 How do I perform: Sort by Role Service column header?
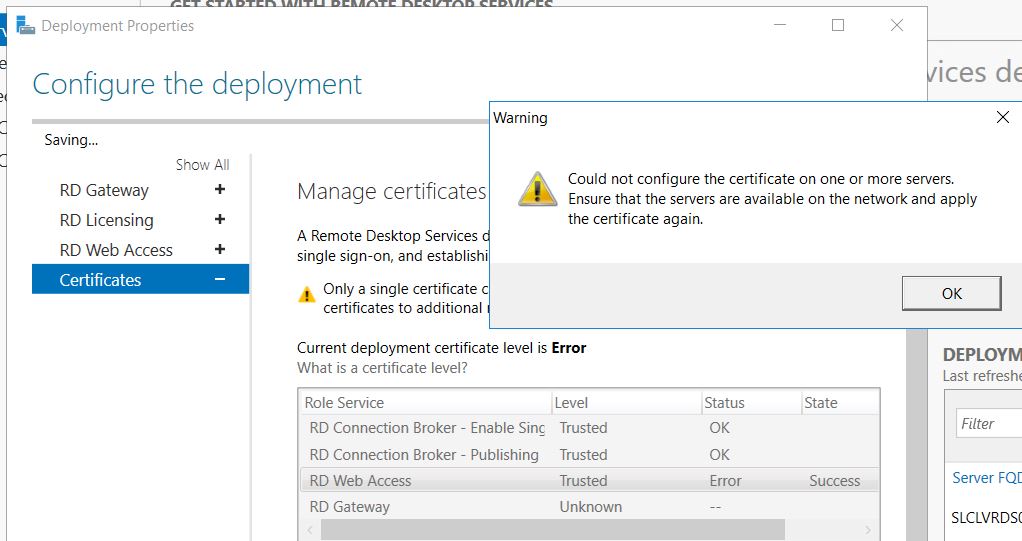pyautogui.click(x=425, y=403)
